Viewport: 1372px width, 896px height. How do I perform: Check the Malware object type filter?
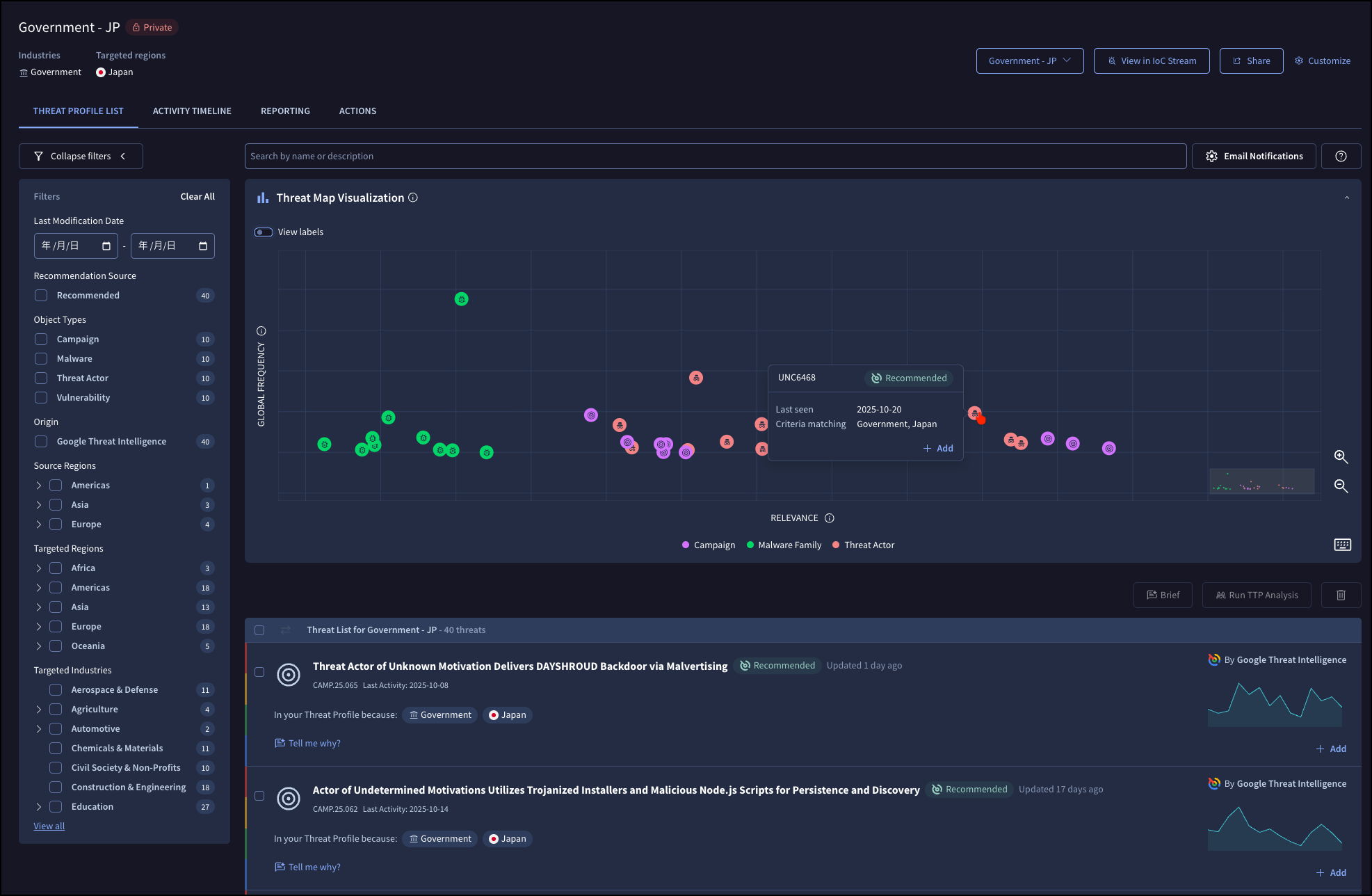click(42, 359)
